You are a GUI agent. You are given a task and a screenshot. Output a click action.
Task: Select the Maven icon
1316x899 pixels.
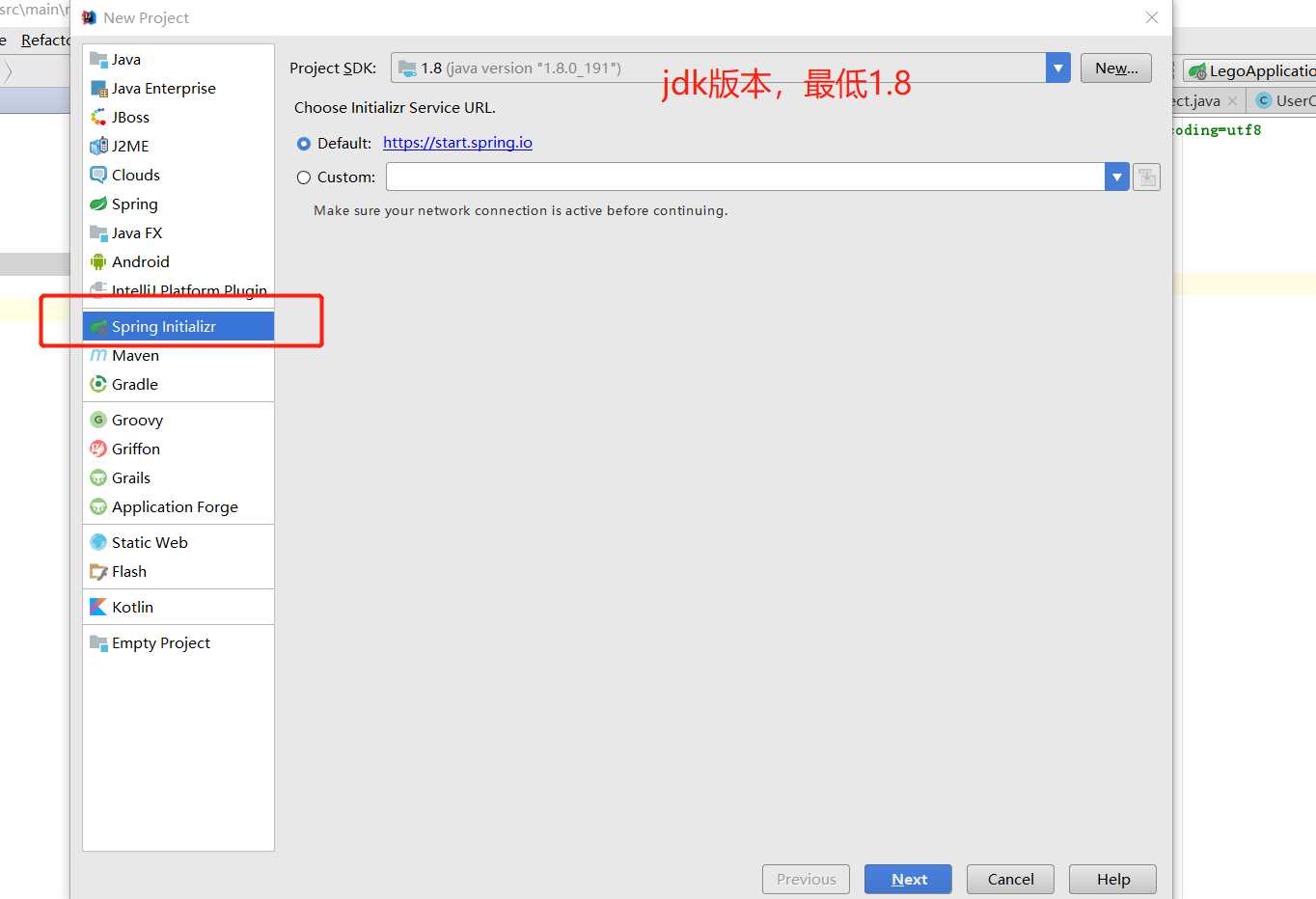pos(98,356)
